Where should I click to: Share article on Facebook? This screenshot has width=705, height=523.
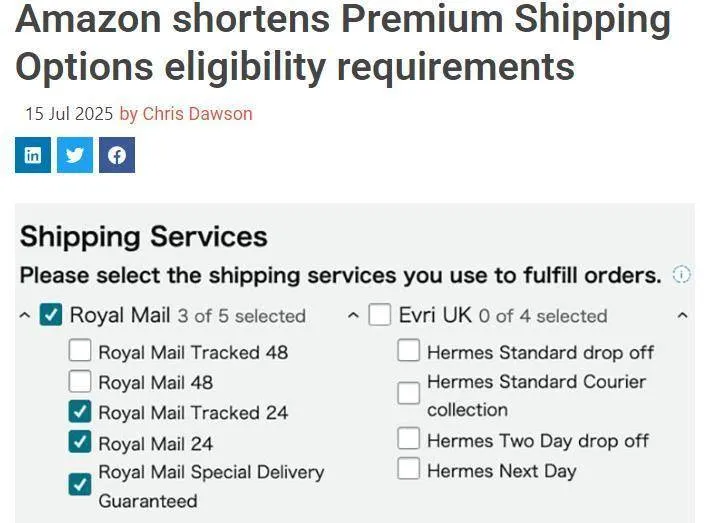pyautogui.click(x=117, y=155)
